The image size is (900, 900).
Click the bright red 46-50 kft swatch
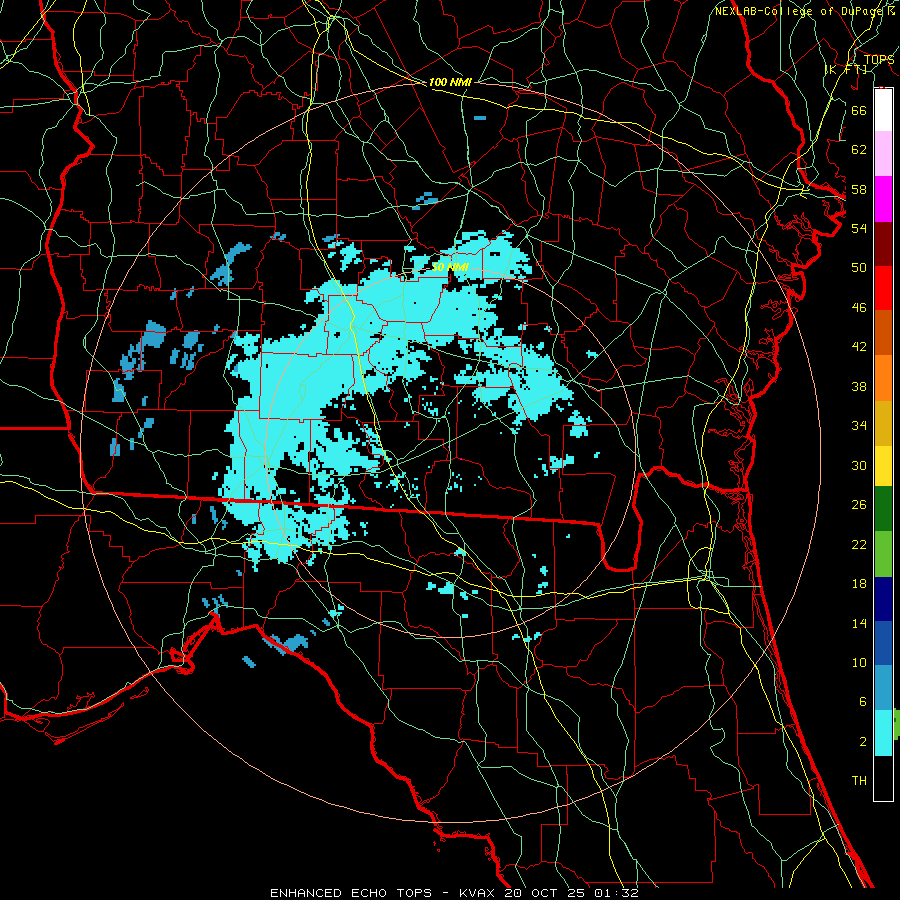click(883, 289)
